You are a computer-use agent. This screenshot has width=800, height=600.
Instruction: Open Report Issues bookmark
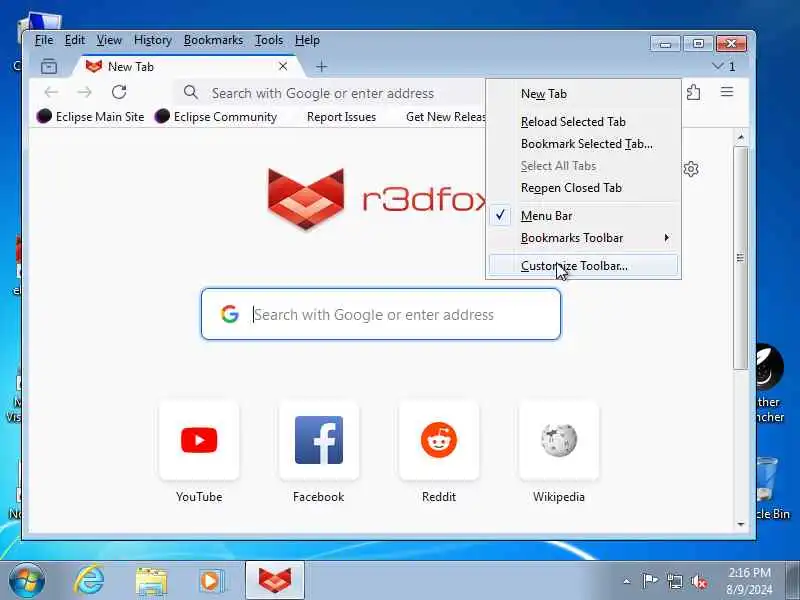tap(341, 117)
